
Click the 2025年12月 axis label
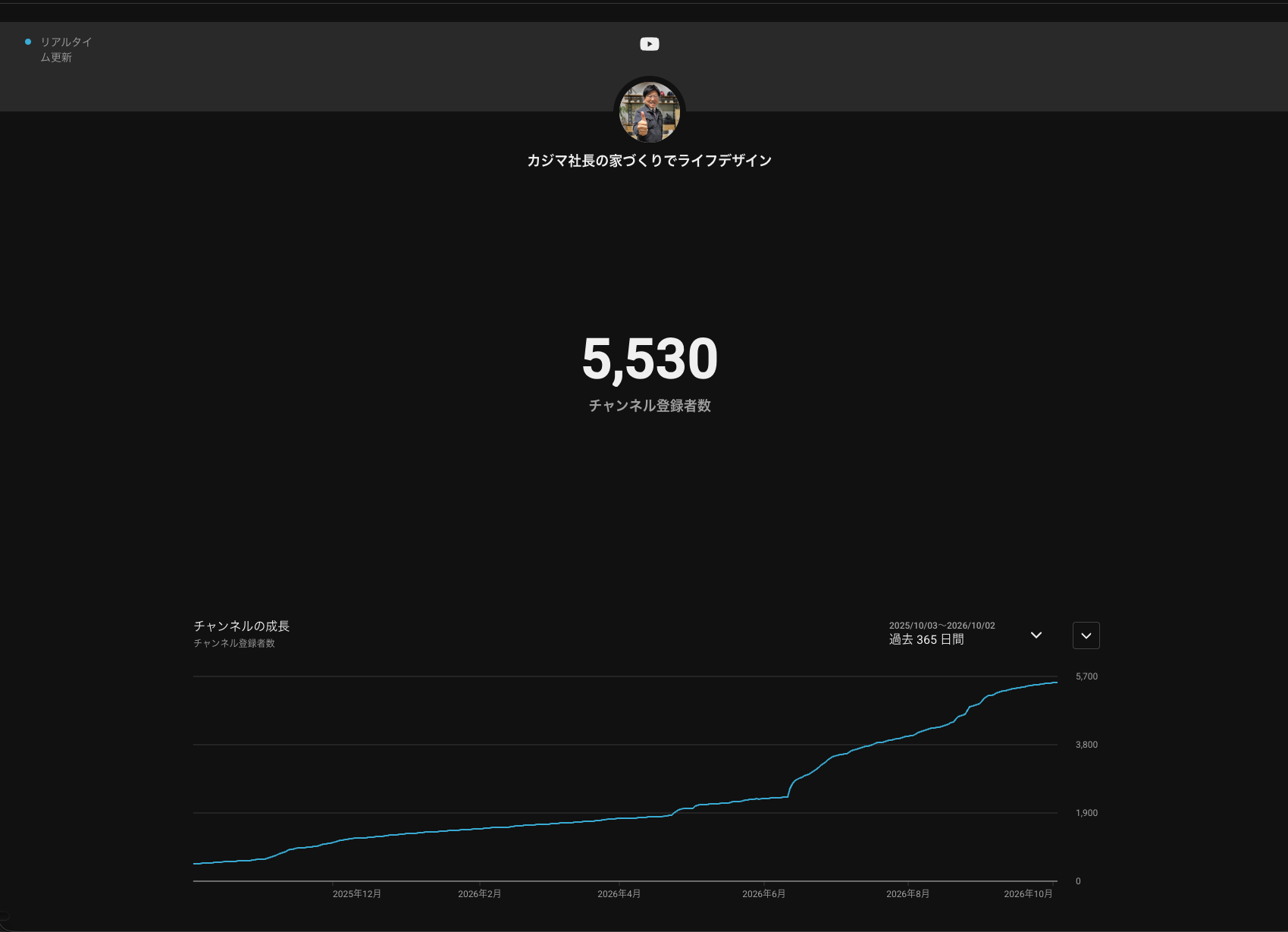(x=357, y=894)
